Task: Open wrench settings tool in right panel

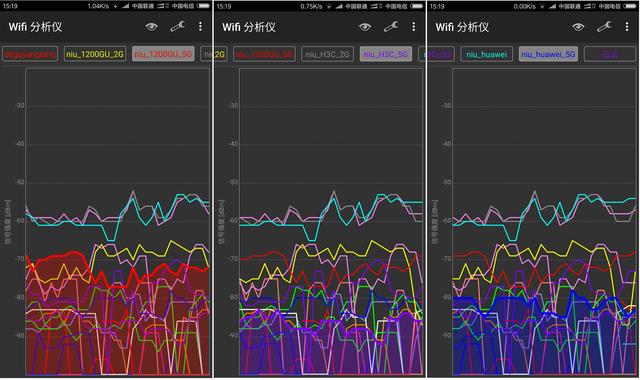Action: click(x=604, y=27)
